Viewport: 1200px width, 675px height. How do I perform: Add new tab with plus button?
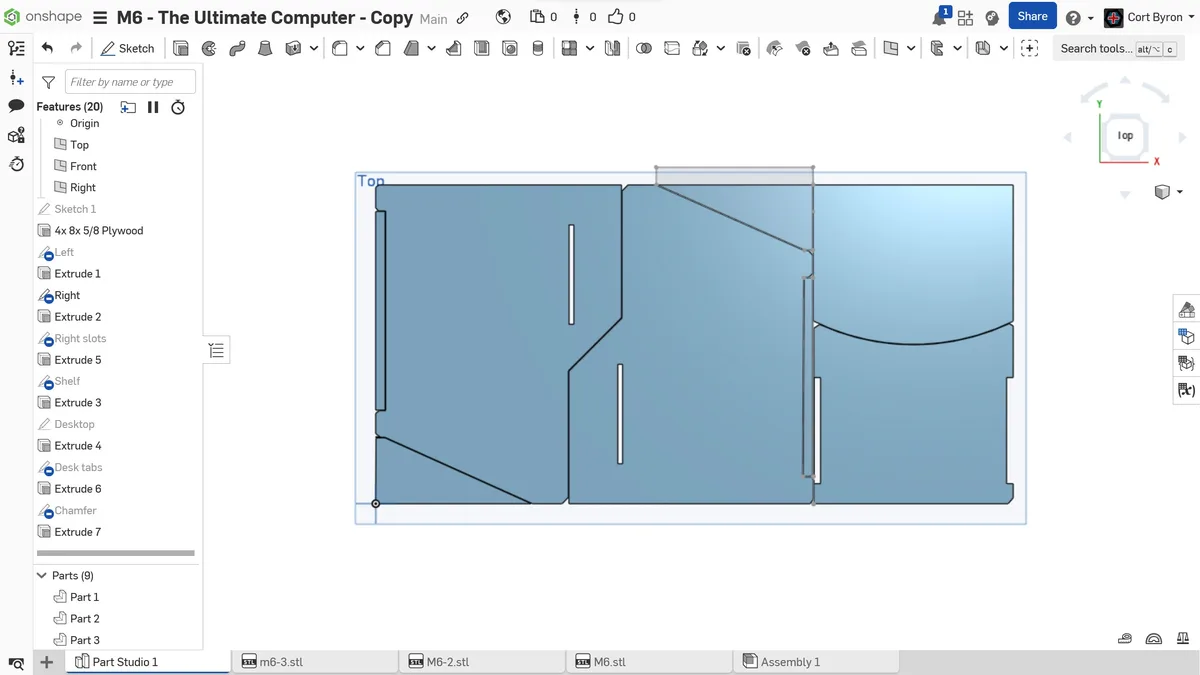[x=46, y=662]
